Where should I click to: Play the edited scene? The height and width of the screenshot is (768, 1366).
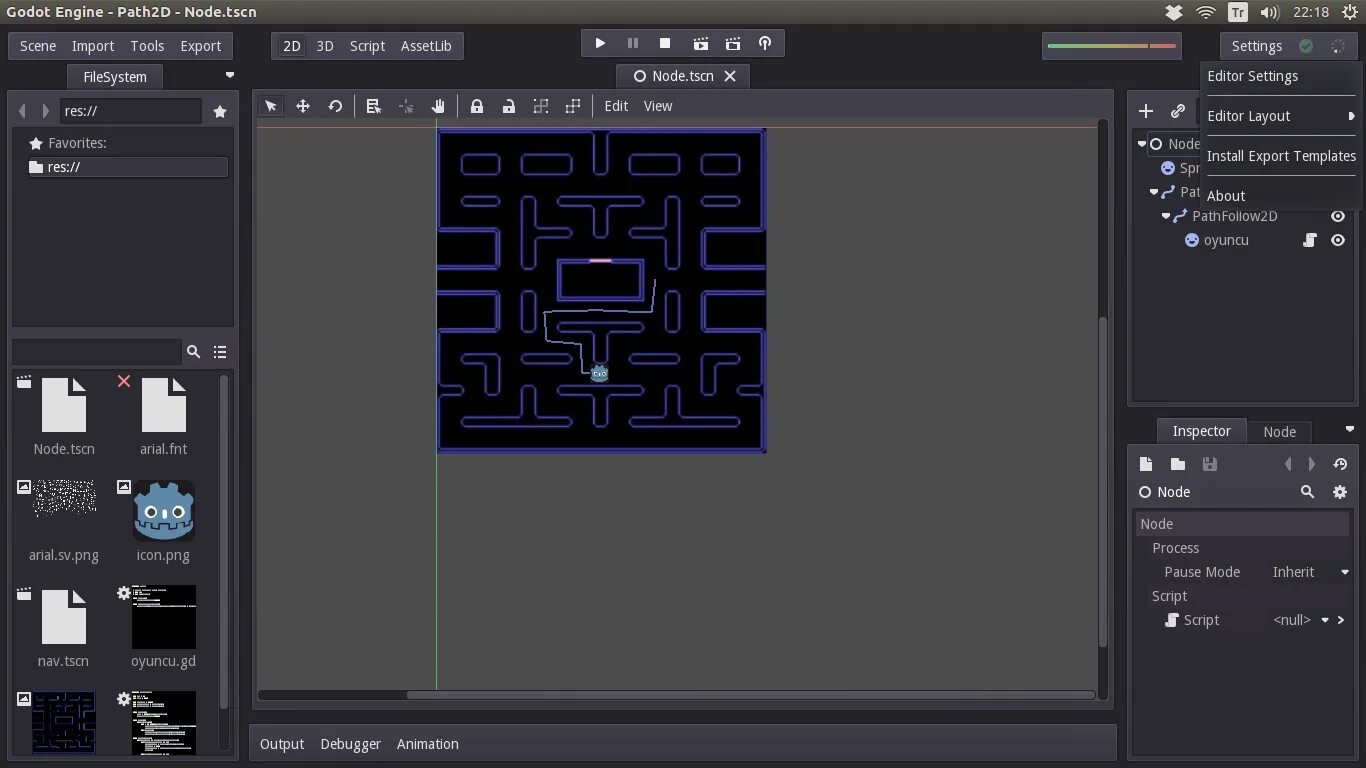(x=701, y=43)
